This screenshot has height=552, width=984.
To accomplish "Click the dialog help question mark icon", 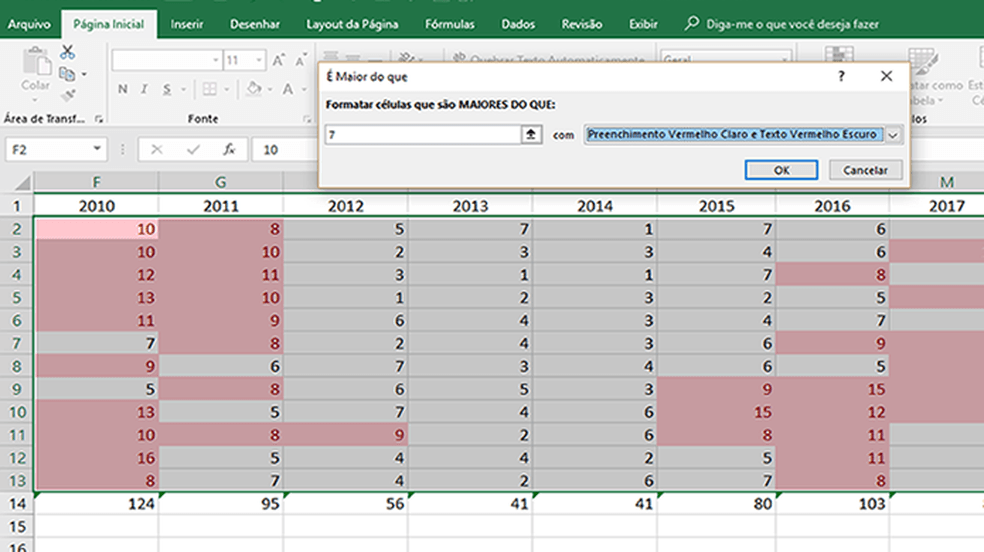I will coord(842,76).
